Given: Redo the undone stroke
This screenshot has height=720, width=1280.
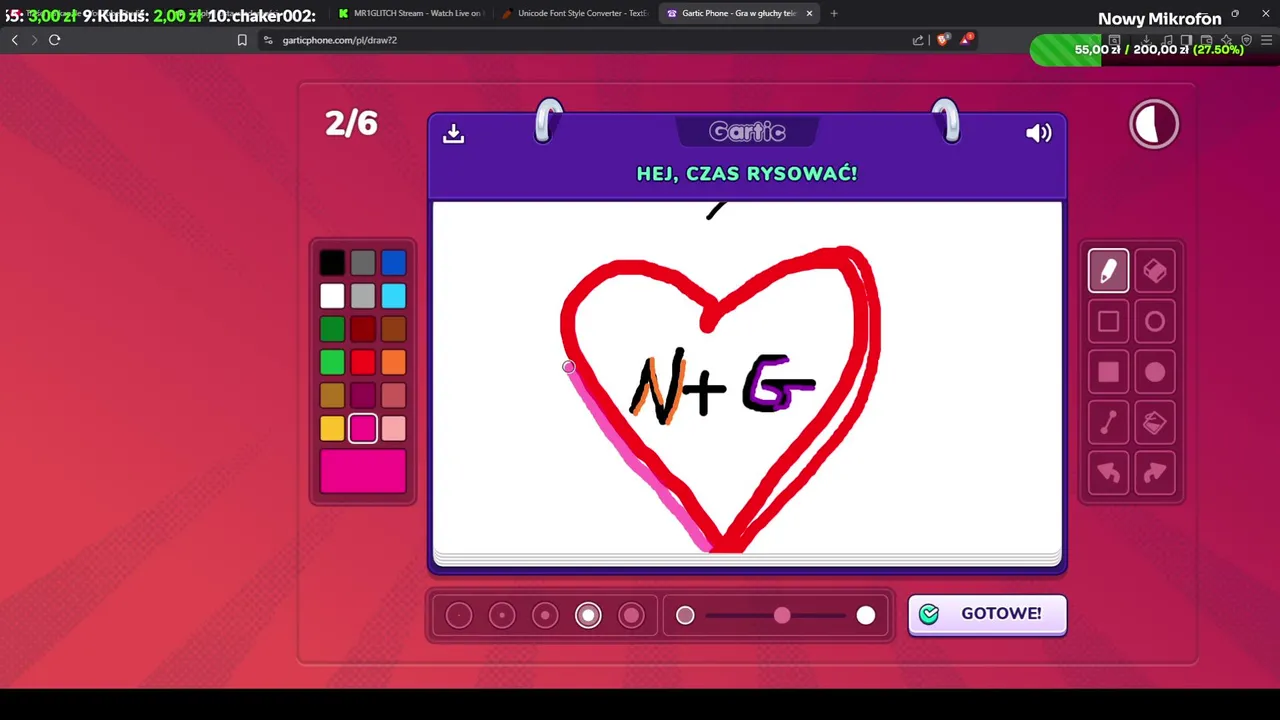Looking at the screenshot, I should click(1155, 473).
